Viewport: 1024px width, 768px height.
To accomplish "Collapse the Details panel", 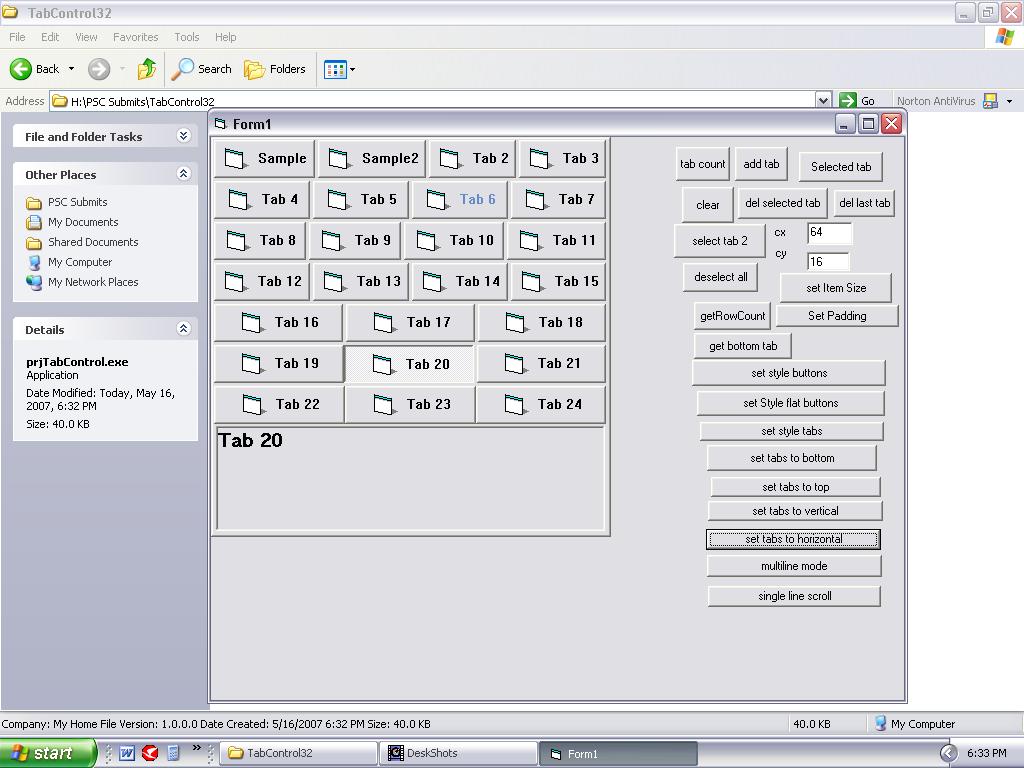I will click(x=183, y=329).
